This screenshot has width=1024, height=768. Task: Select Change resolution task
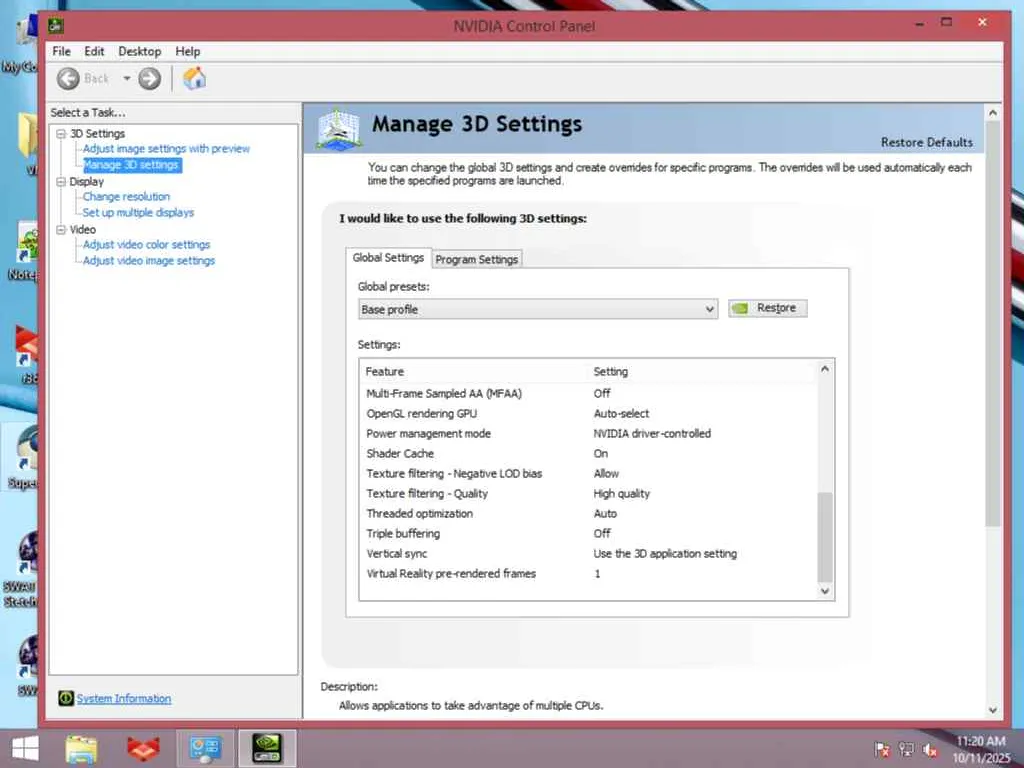pyautogui.click(x=126, y=197)
